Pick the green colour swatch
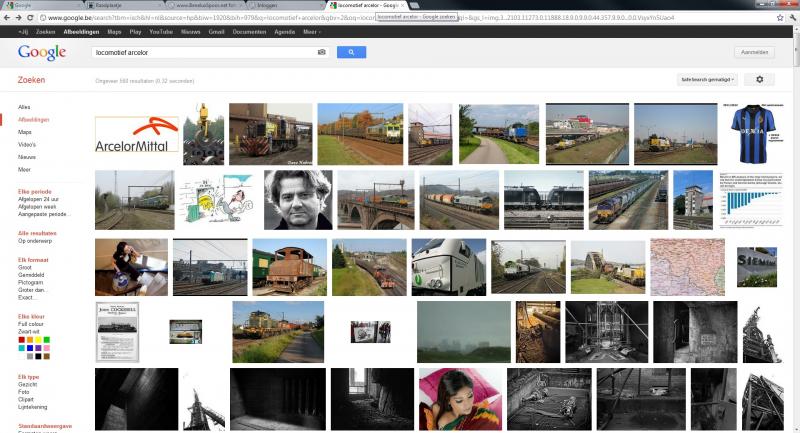Image resolution: width=800 pixels, height=433 pixels. pos(46,340)
